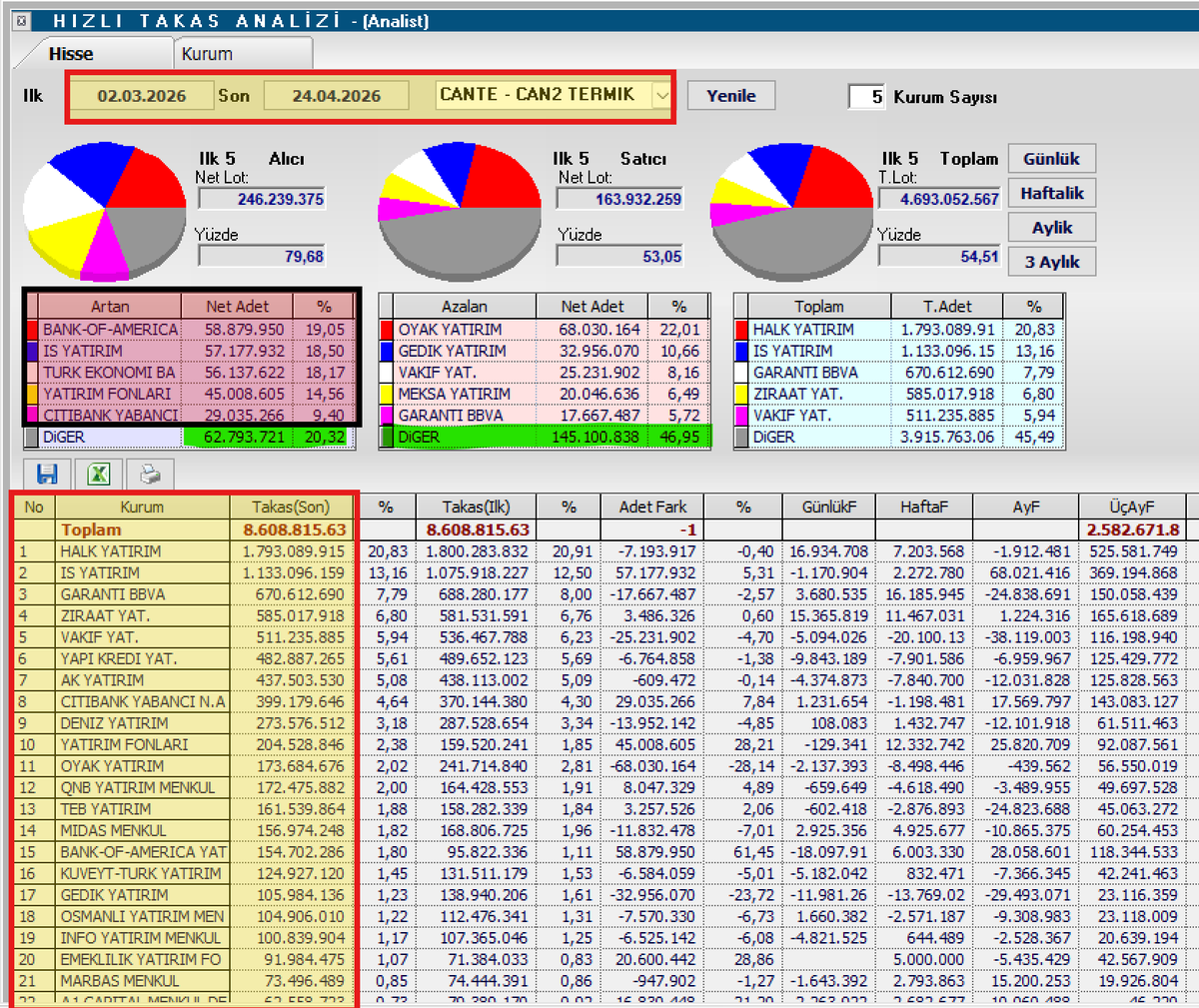Screen dimensions: 1199x1008
Task: Select TURK EKONOMI BA row in Artan table
Action: [x=190, y=373]
